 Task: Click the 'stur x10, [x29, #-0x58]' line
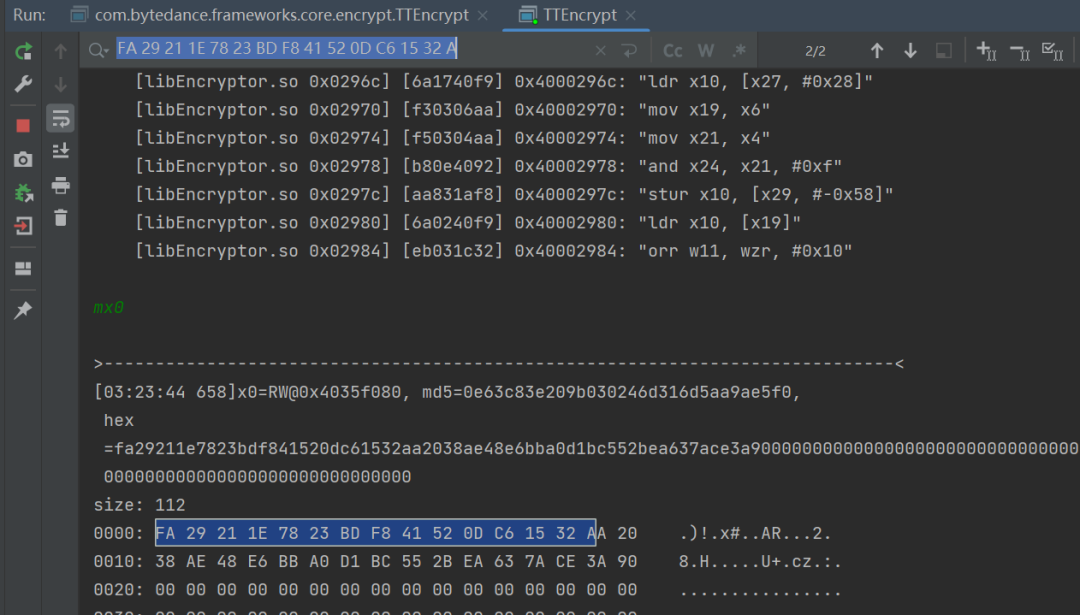(x=514, y=194)
